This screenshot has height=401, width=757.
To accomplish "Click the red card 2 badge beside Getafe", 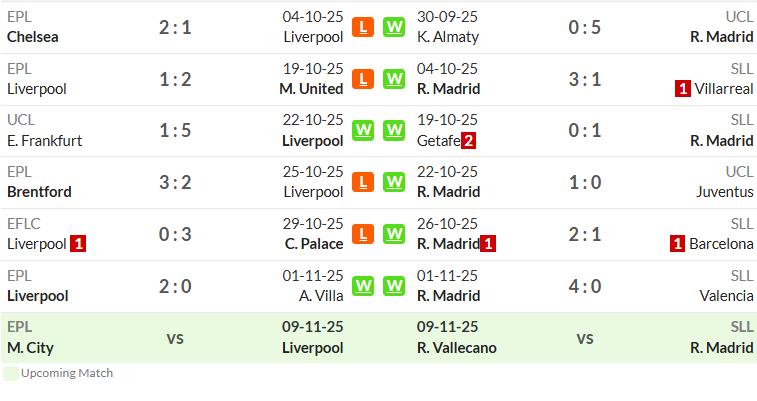I will click(468, 141).
